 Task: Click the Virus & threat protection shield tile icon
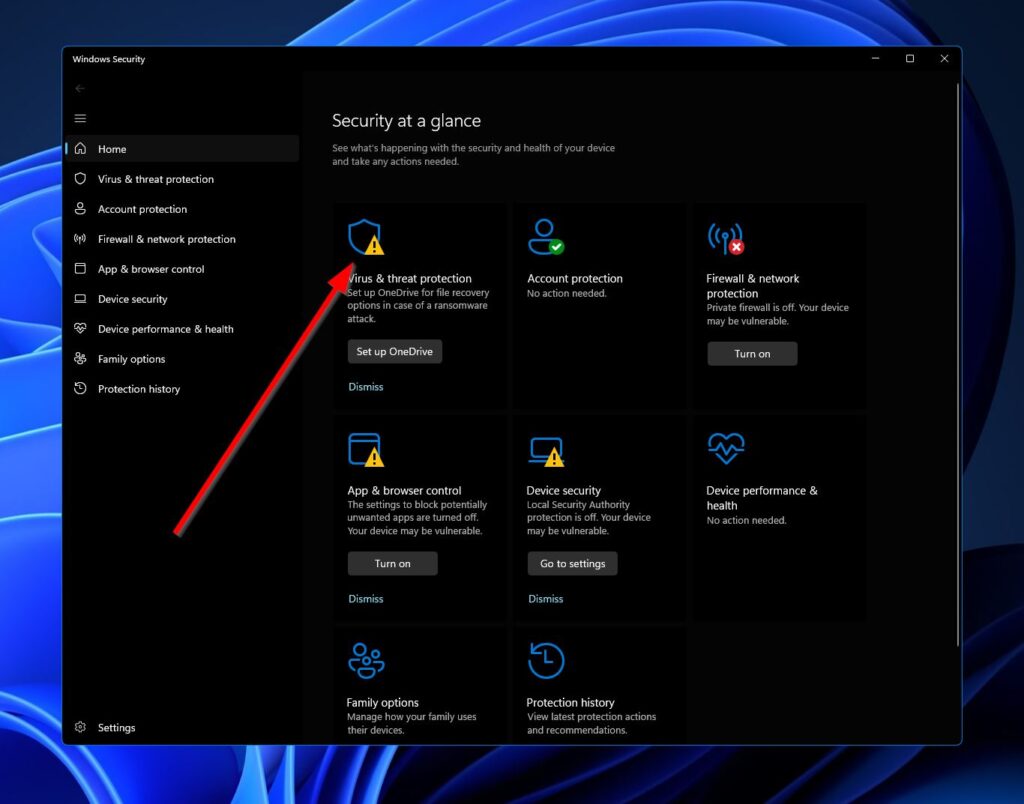coord(364,238)
